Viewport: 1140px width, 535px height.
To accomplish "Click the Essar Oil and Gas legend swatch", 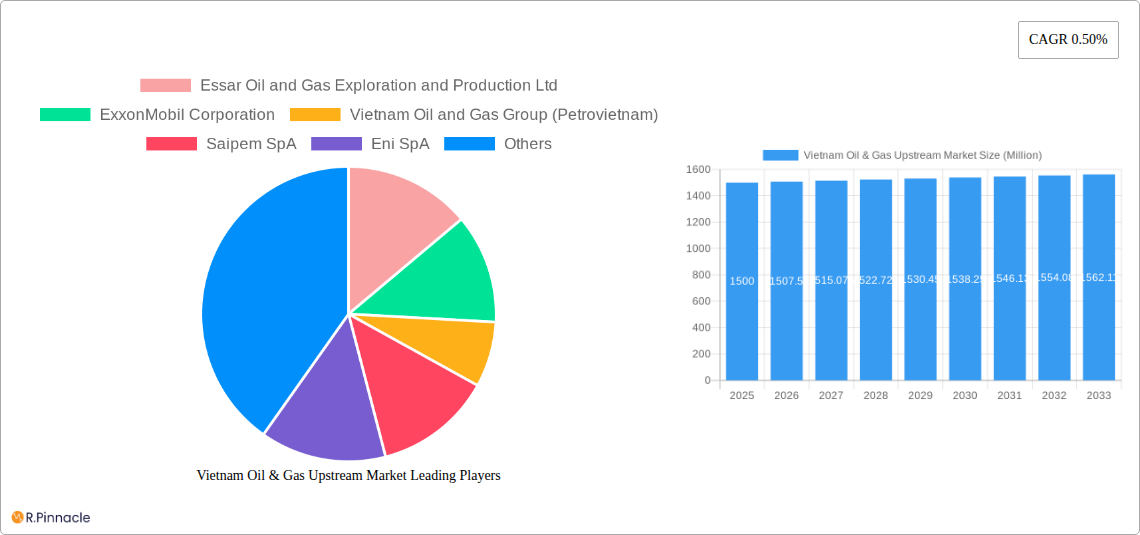I will 166,86.
